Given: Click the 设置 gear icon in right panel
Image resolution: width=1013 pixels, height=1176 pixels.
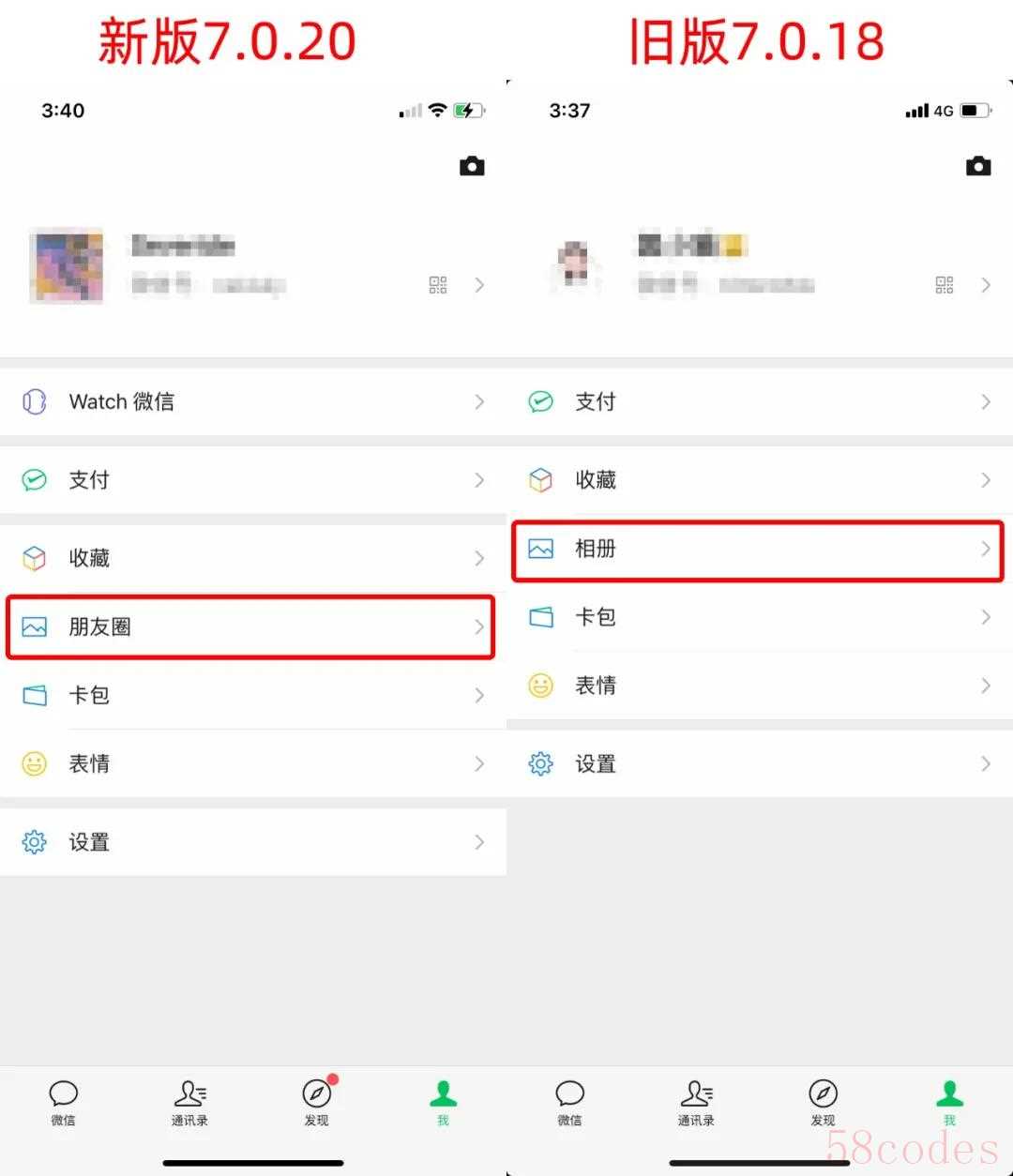Looking at the screenshot, I should pos(541,763).
